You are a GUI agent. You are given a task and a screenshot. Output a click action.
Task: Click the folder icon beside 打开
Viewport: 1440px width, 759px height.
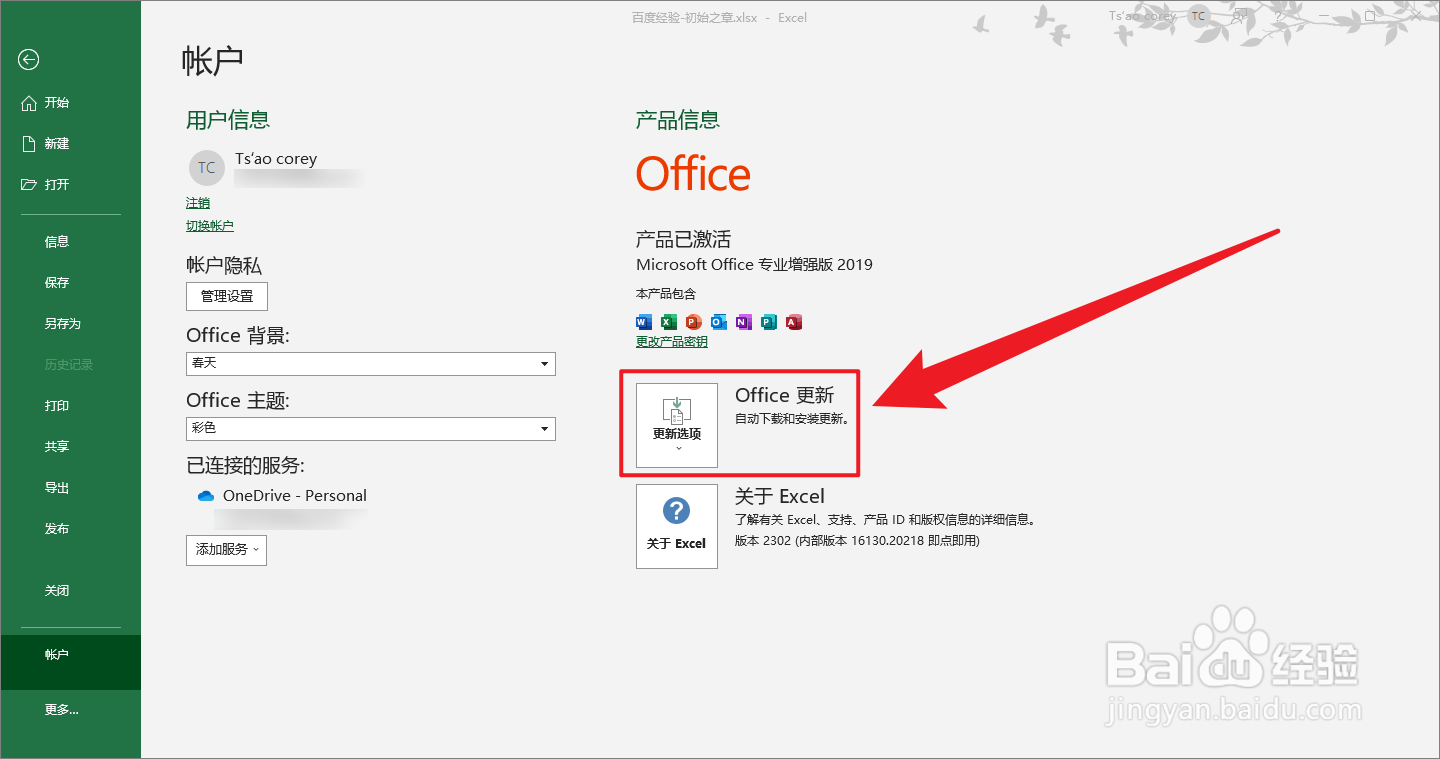29,185
